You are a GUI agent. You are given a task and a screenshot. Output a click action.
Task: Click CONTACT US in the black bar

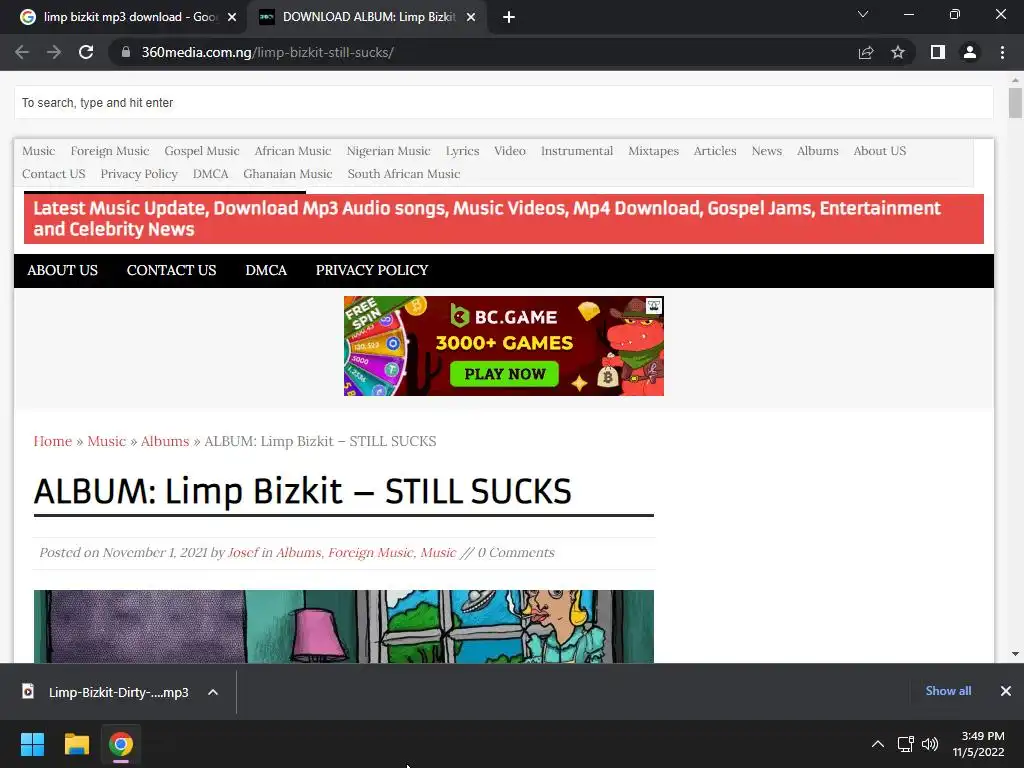coord(171,270)
